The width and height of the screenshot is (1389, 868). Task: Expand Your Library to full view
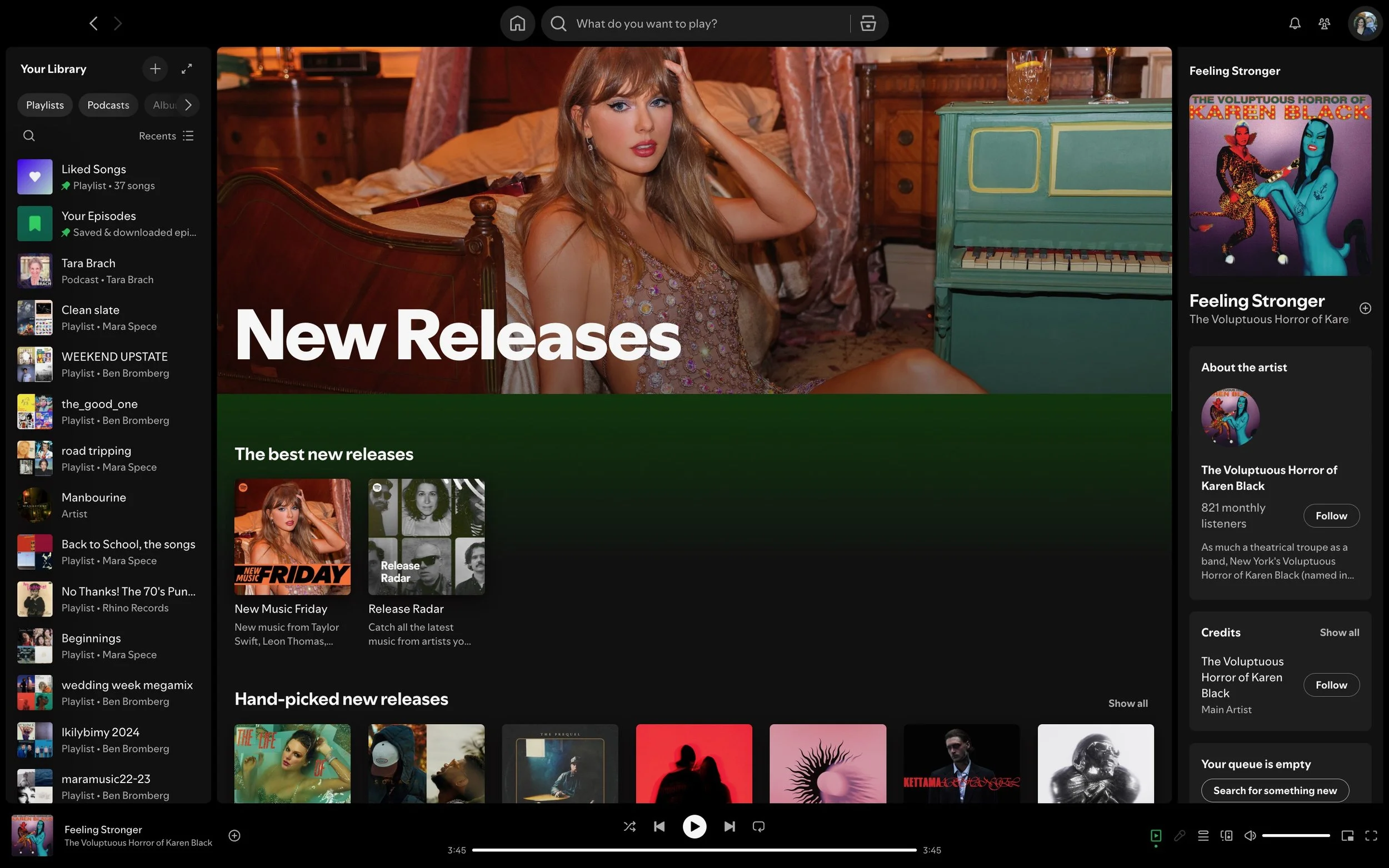click(187, 69)
